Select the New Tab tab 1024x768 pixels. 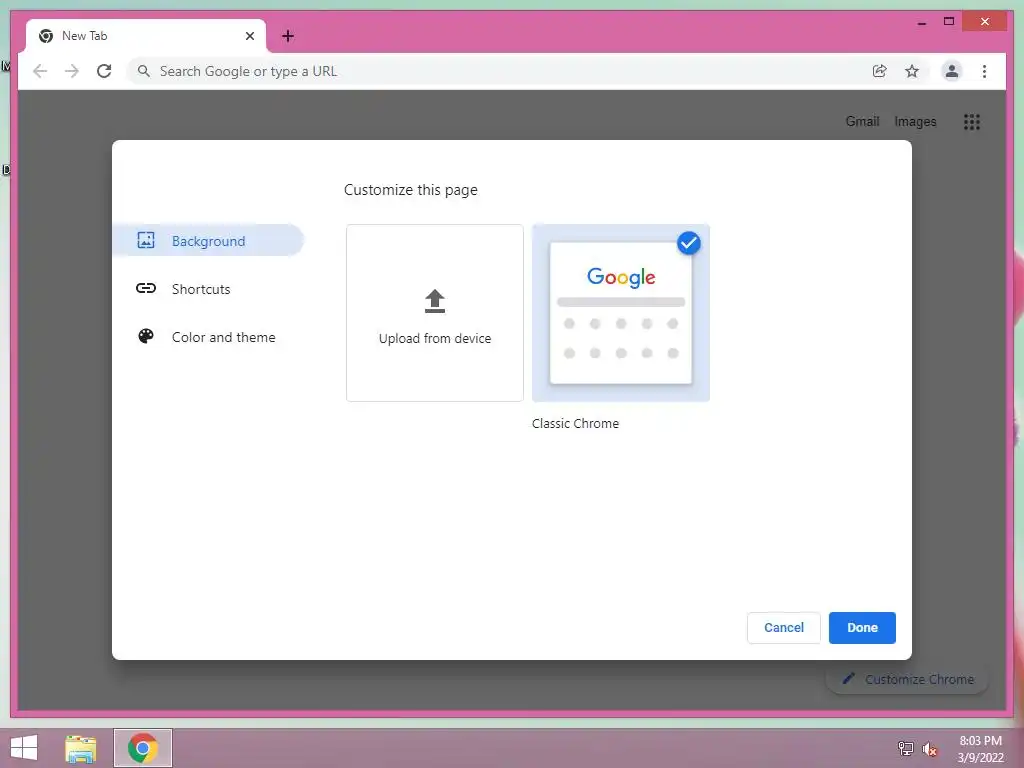click(x=146, y=36)
